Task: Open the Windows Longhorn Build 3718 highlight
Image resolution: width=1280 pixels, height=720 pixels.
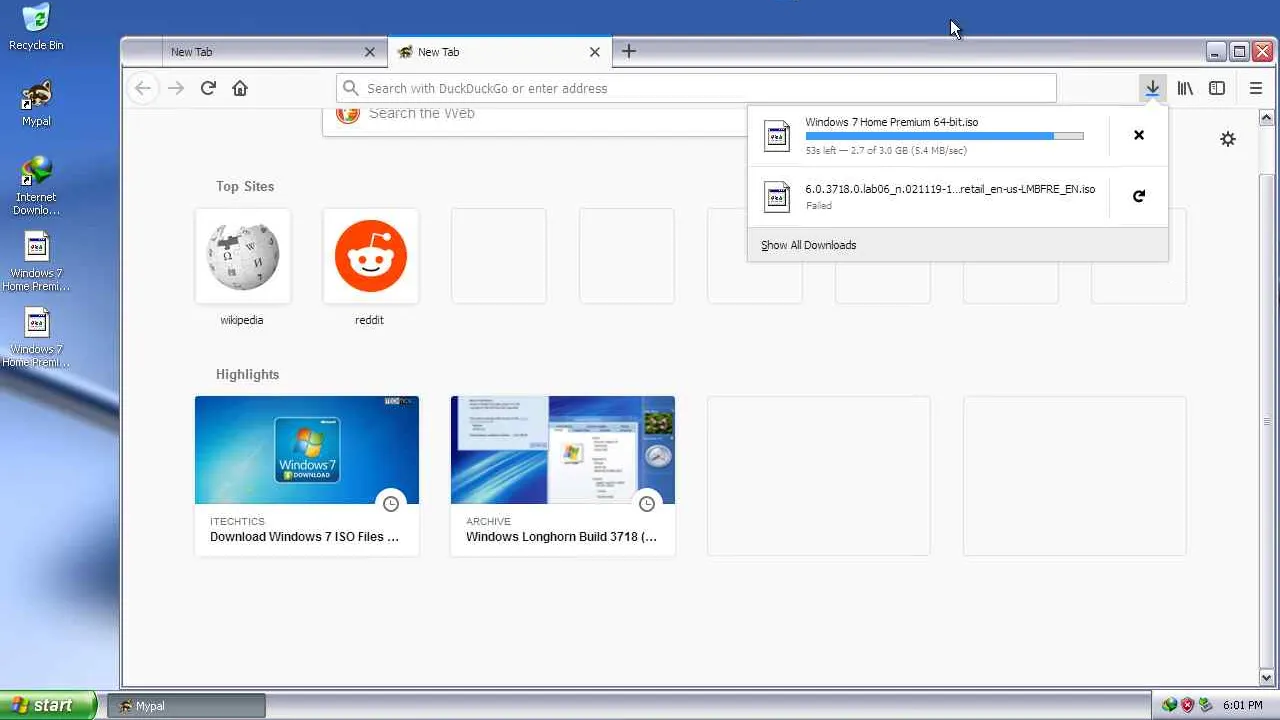Action: click(x=563, y=475)
